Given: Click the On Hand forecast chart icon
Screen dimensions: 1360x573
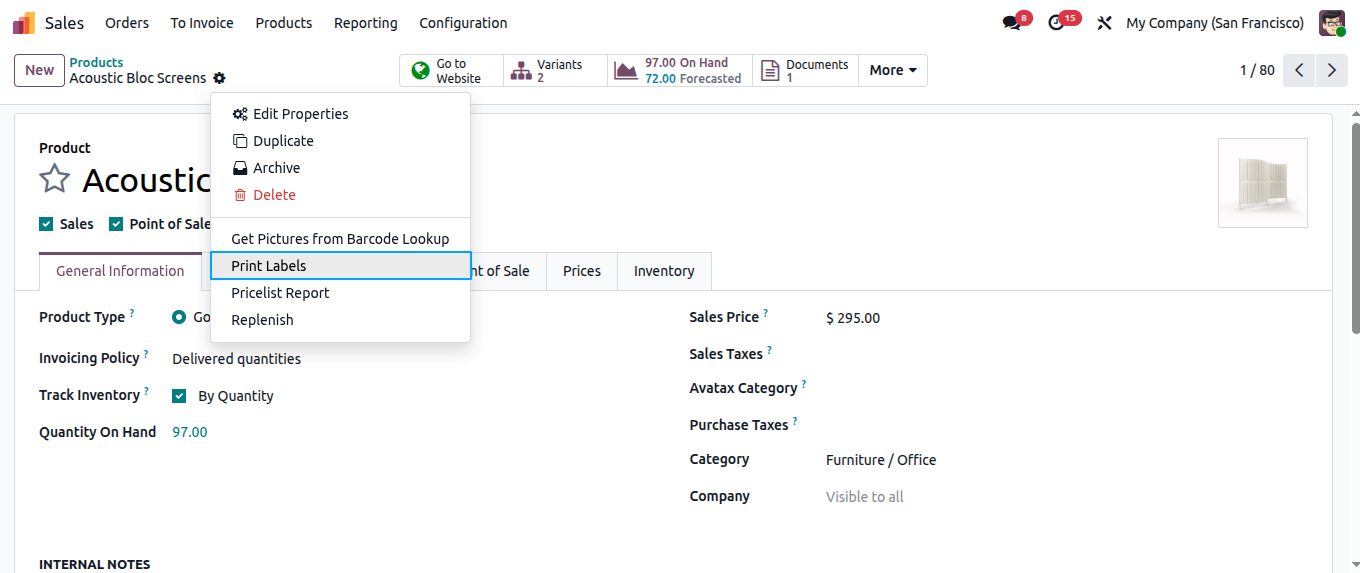Looking at the screenshot, I should click(x=626, y=71).
